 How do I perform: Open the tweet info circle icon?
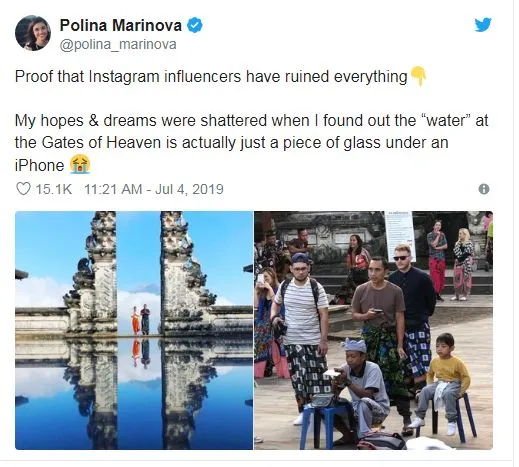point(484,189)
